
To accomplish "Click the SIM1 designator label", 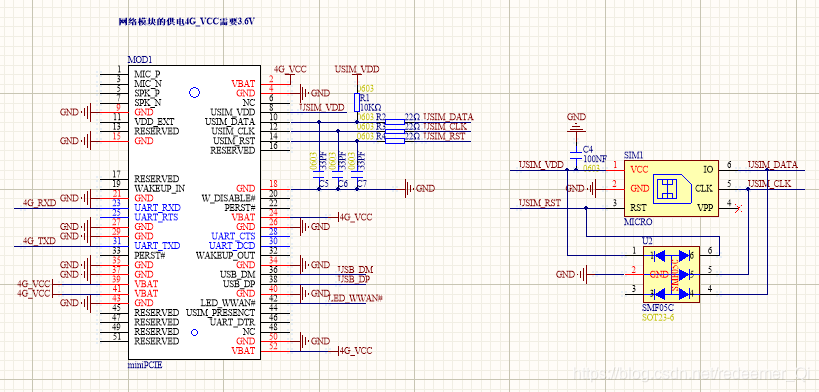I will 634,155.
